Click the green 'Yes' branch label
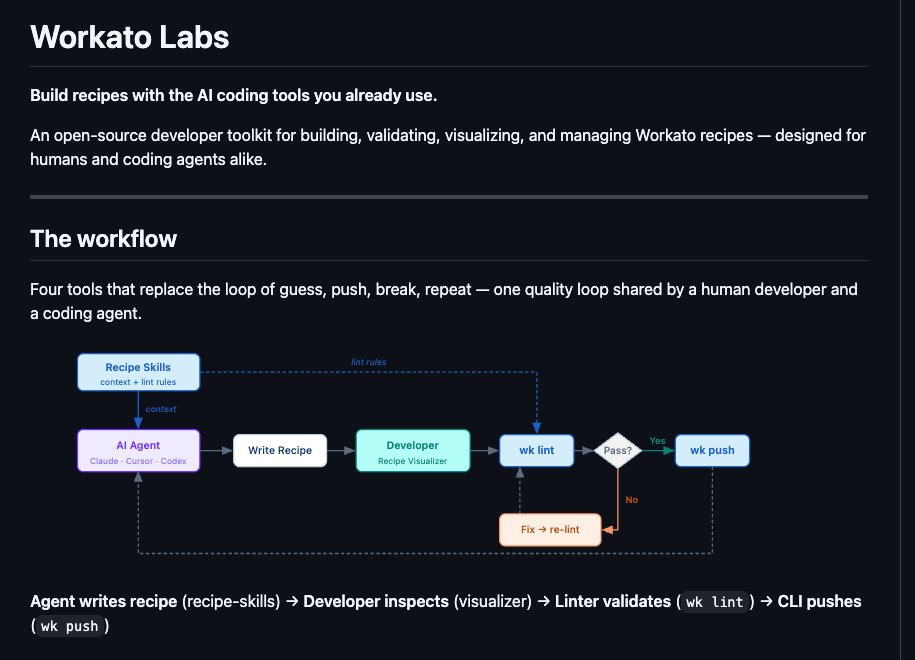Screen dimensions: 915x660 658,441
